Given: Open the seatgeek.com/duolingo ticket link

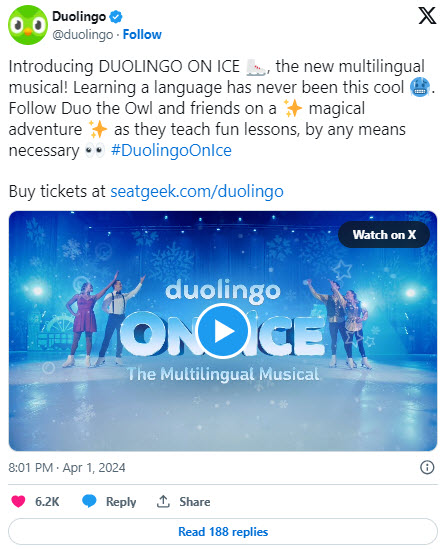Looking at the screenshot, I should (x=197, y=192).
